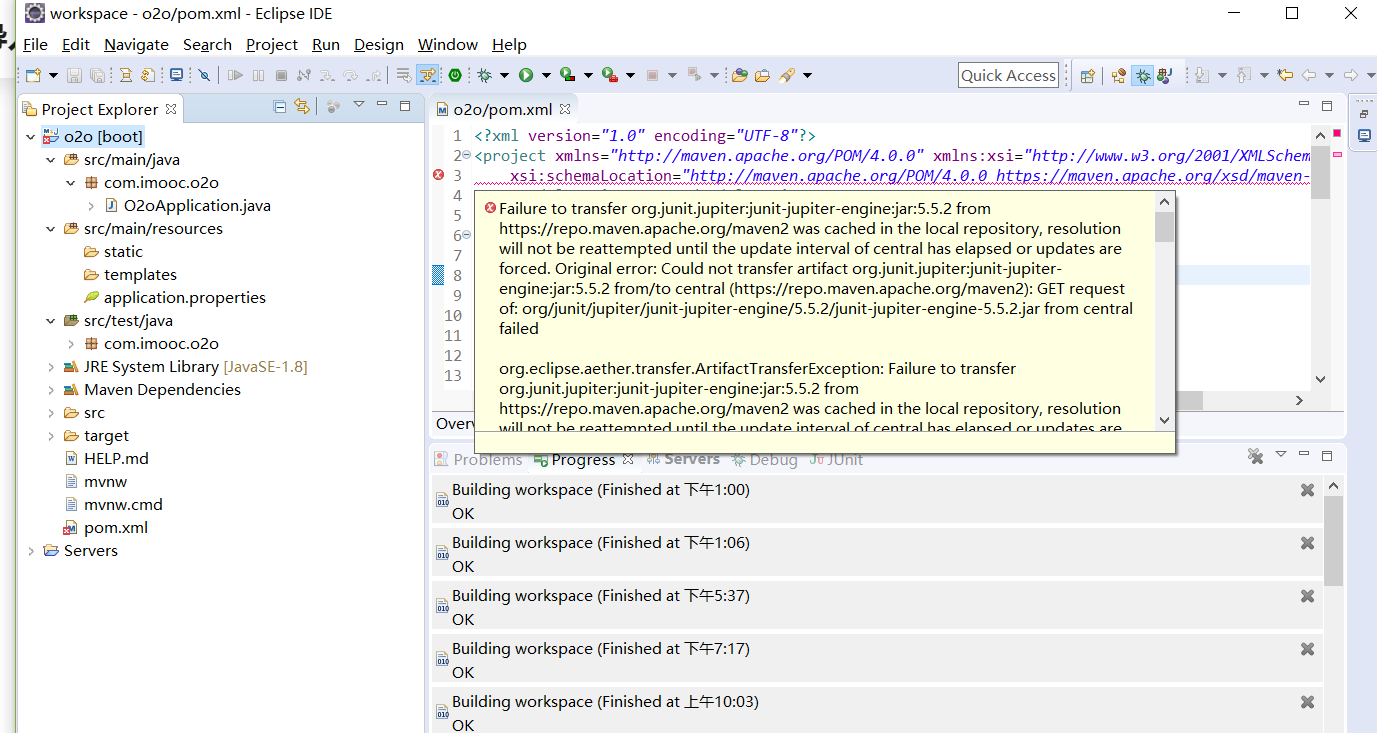Click the Run External Tools icon
Image resolution: width=1377 pixels, height=733 pixels.
609,75
